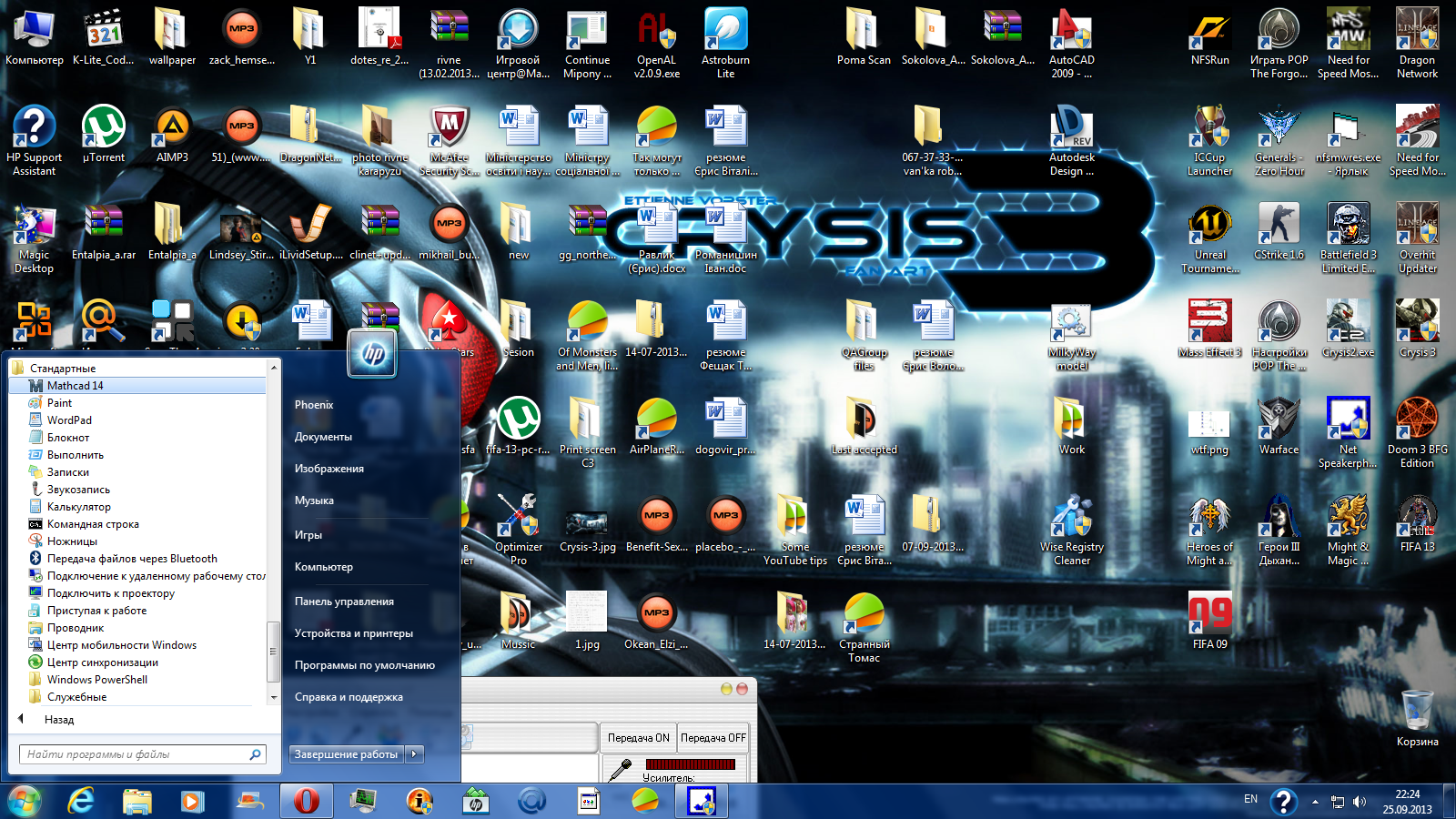Click Завершение работы button
The image size is (1456, 819).
pyautogui.click(x=346, y=753)
